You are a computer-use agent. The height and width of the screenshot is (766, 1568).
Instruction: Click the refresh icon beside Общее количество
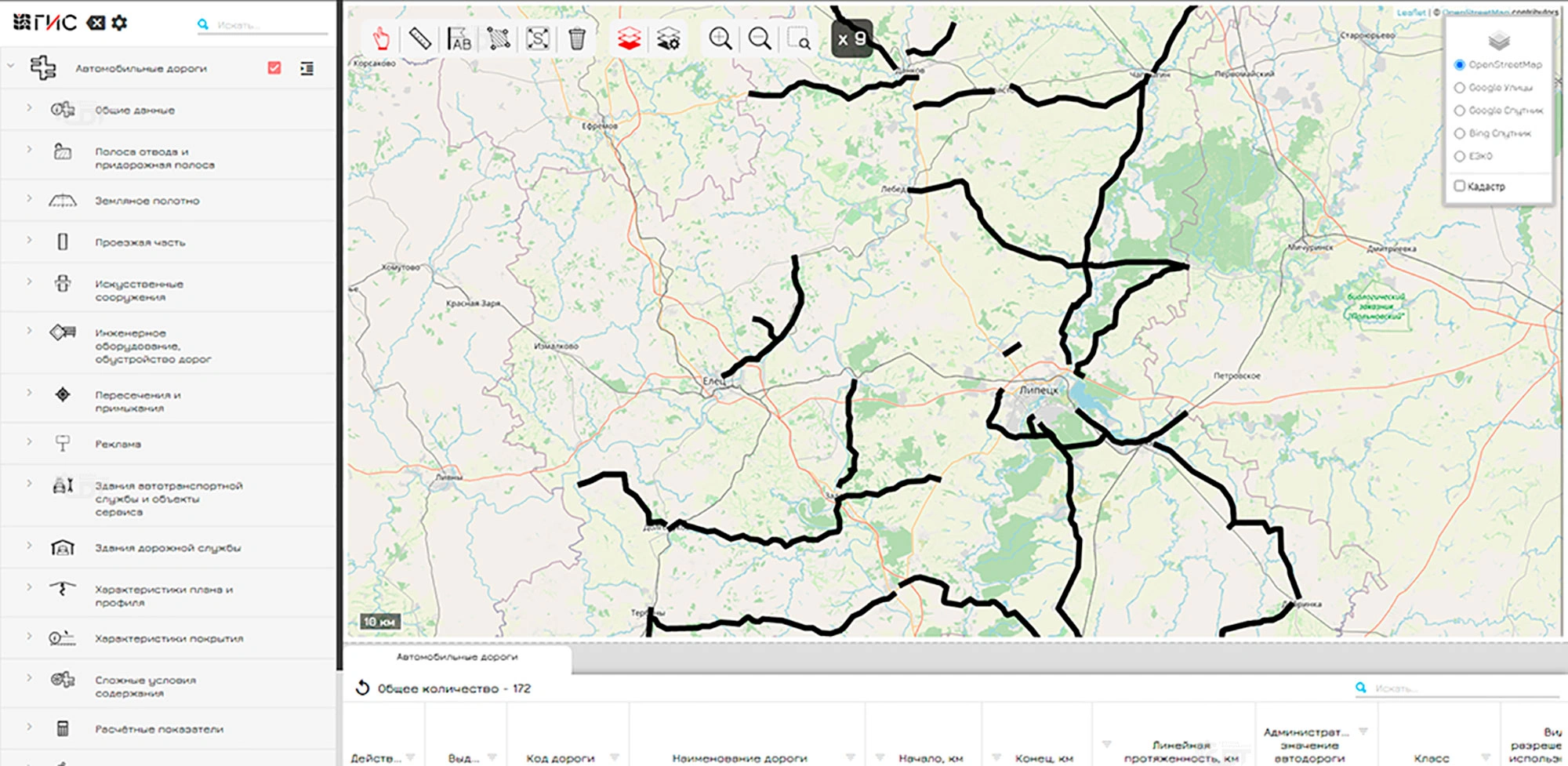point(362,688)
